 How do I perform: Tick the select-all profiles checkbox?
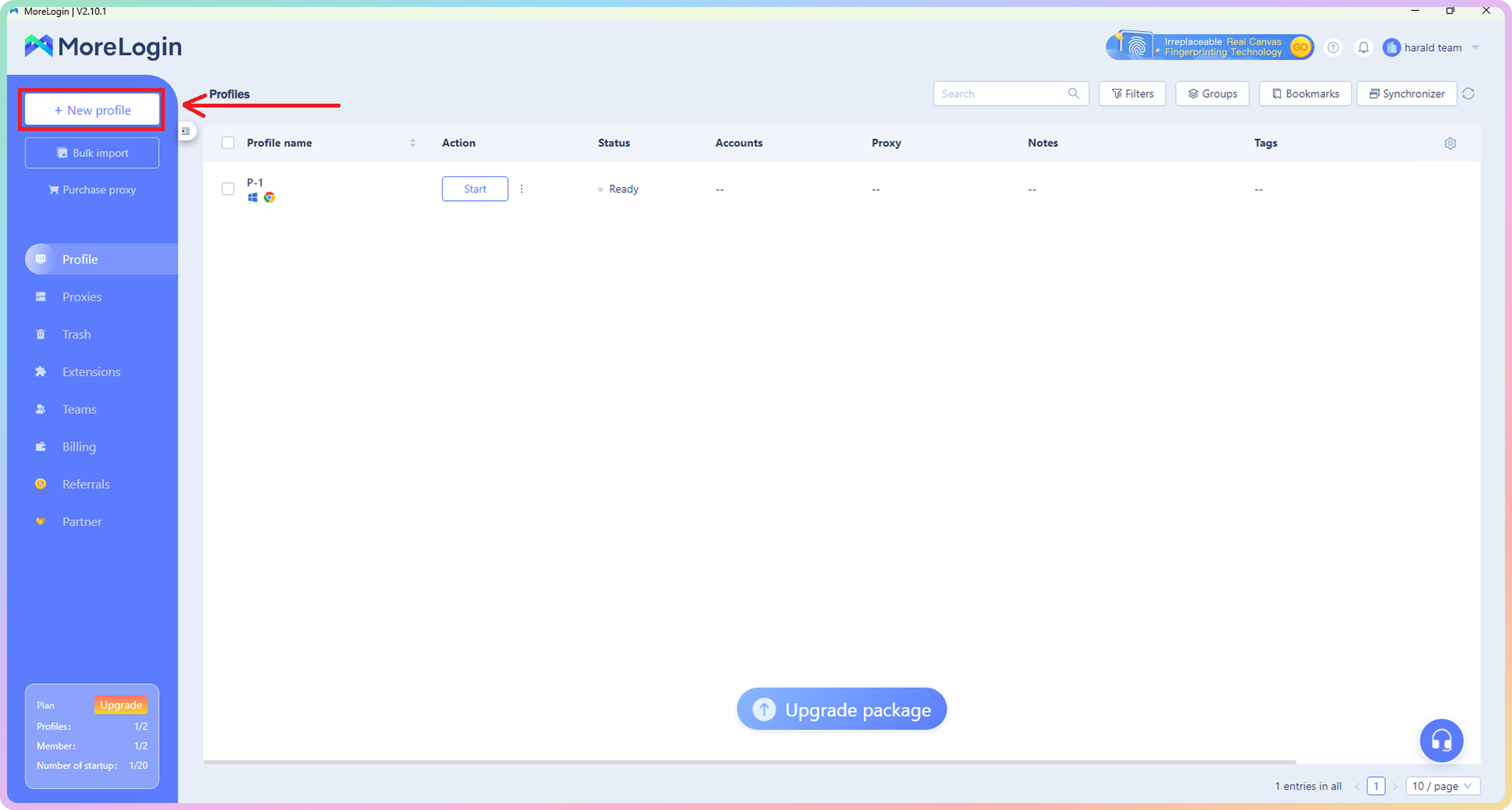point(228,143)
